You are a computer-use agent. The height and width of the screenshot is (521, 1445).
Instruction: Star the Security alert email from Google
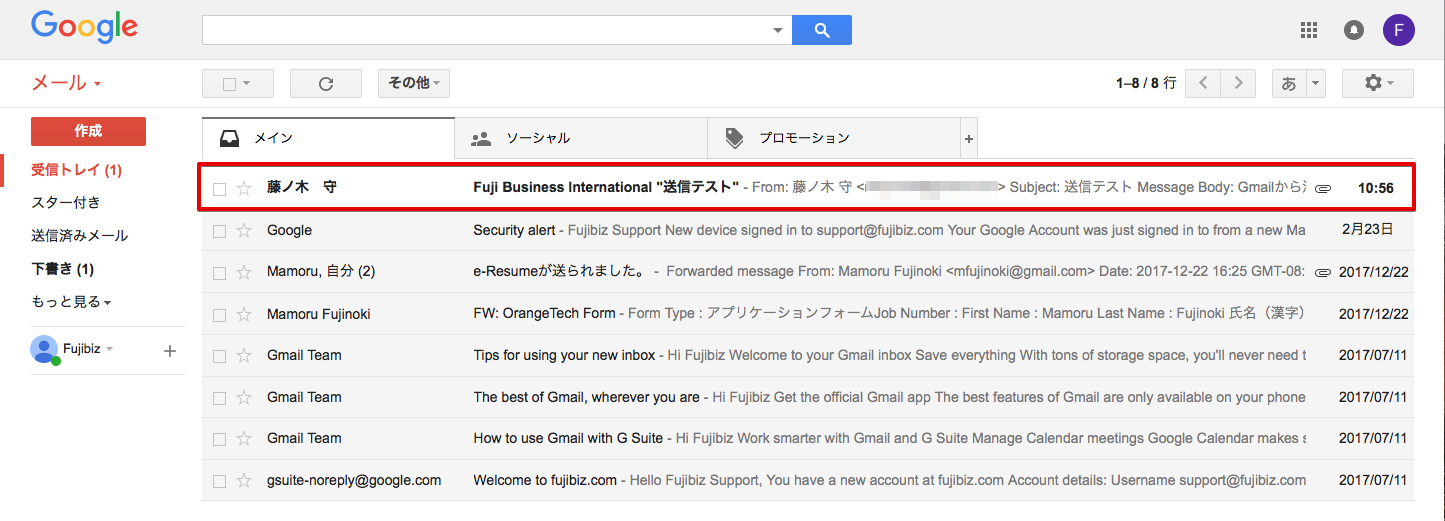tap(243, 231)
